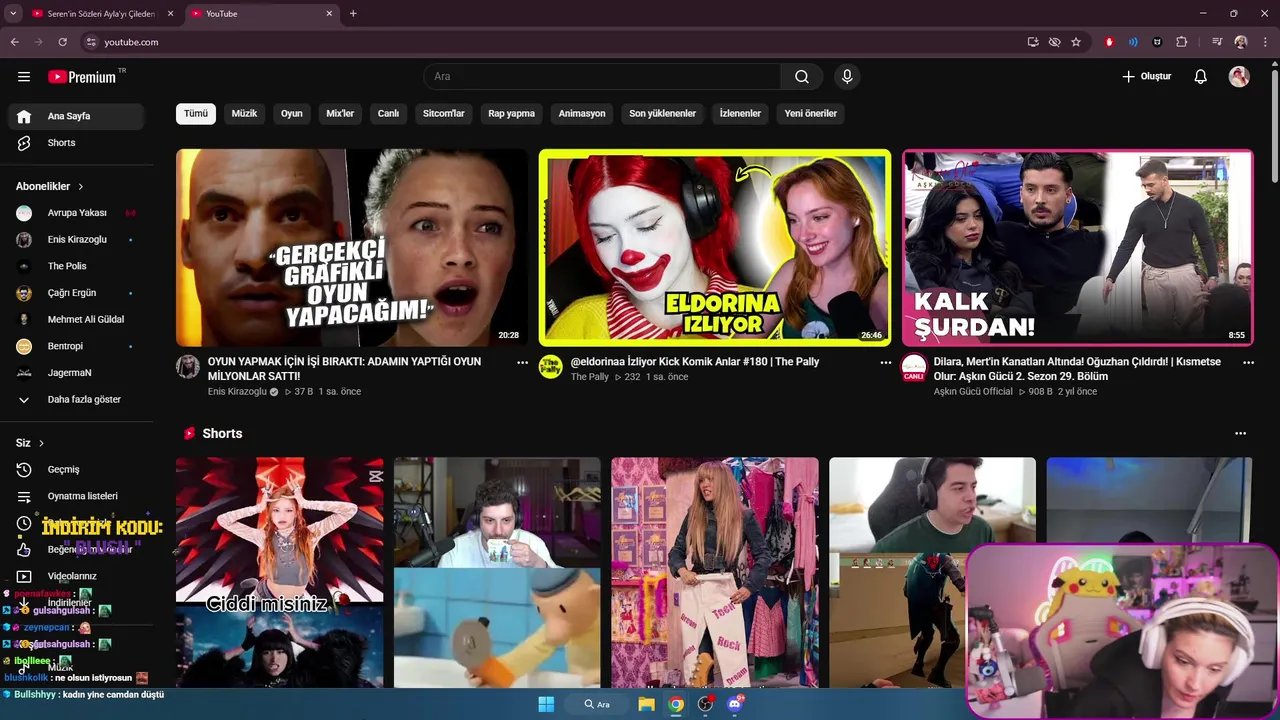Open Videolarınız in sidebar
Image resolution: width=1280 pixels, height=720 pixels.
(76, 576)
